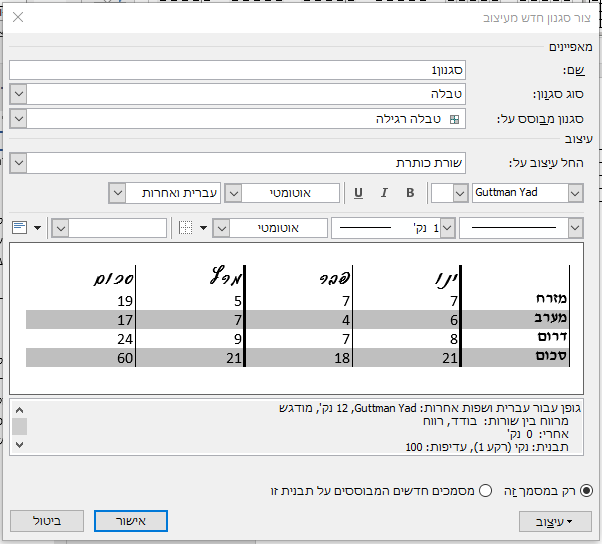Screen dimensions: 602x544
Task: Select 'מסמכים חדשים המבוססים על תבנית זו' option
Action: tap(485, 491)
